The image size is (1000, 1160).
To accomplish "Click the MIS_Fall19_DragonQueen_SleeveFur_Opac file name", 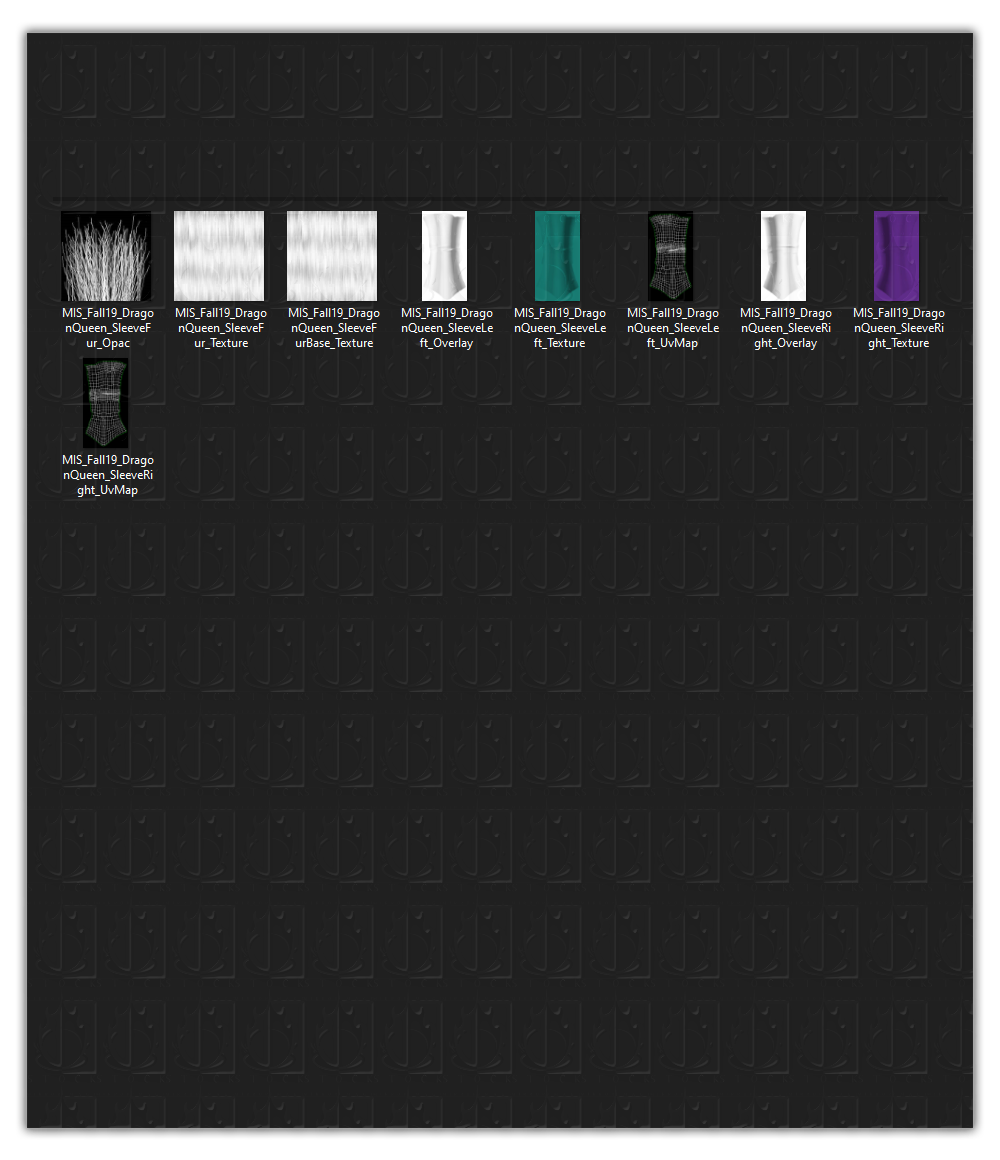I will point(108,328).
